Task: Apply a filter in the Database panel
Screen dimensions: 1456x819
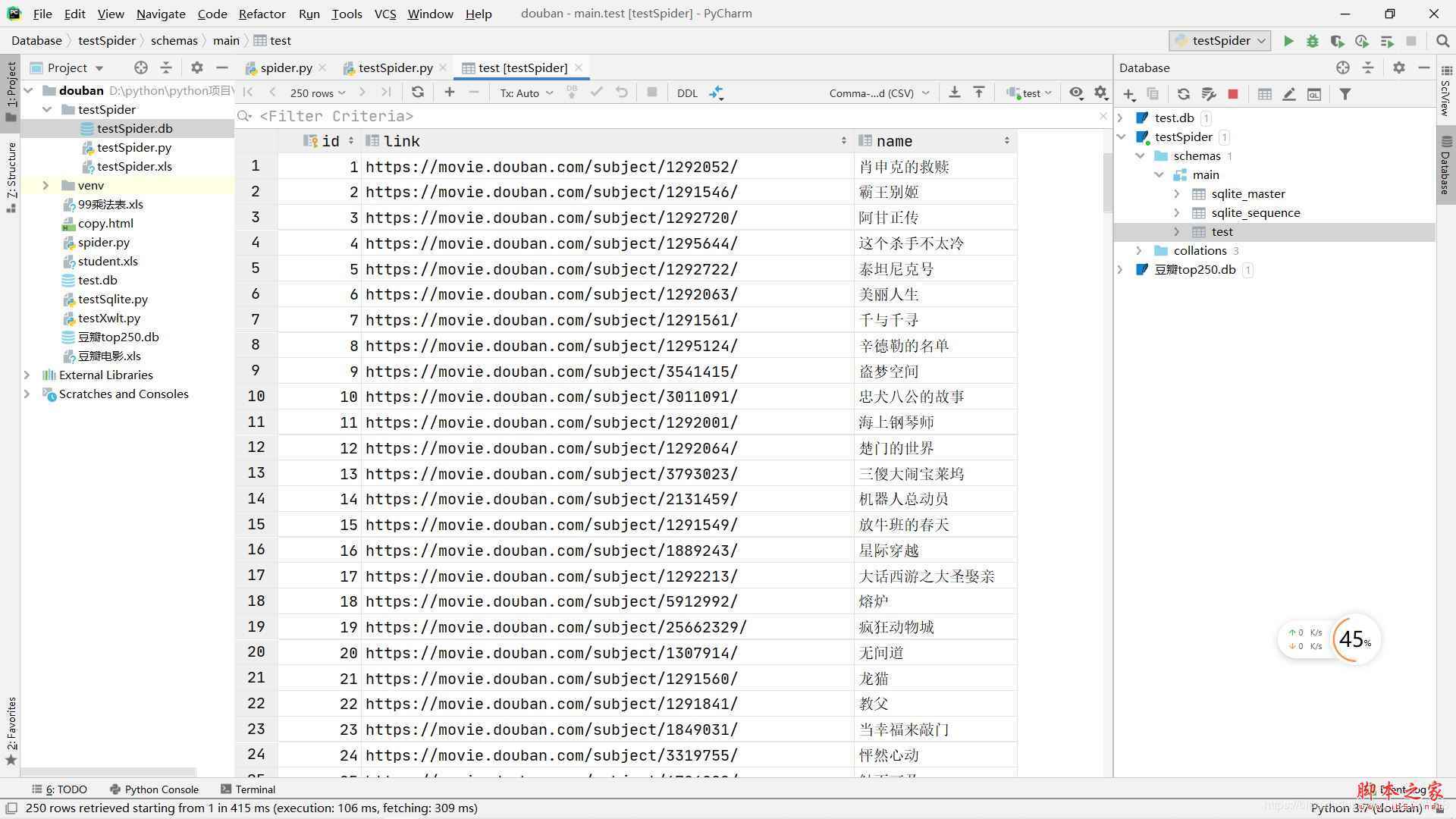Action: point(1345,93)
